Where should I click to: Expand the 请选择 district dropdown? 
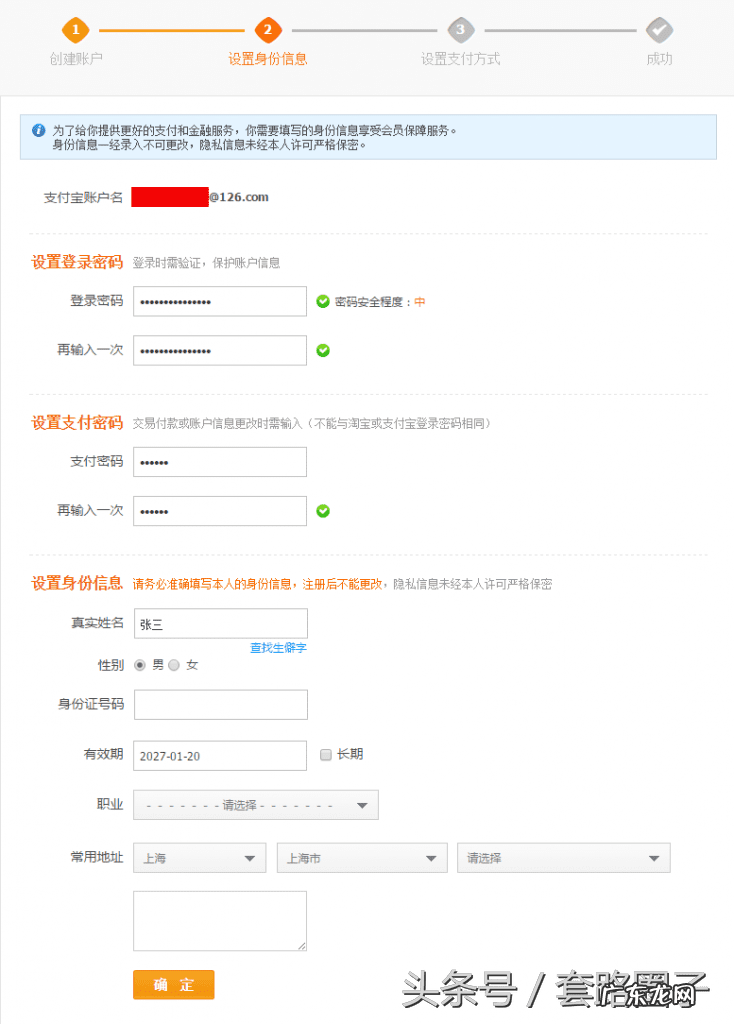(563, 857)
